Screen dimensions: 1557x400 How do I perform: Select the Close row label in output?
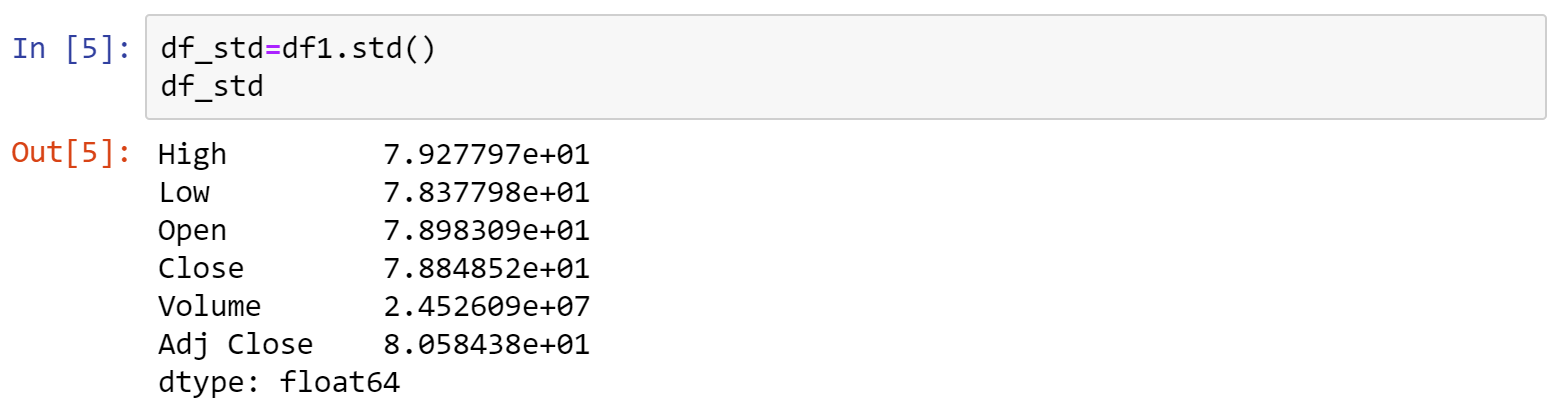[x=201, y=268]
